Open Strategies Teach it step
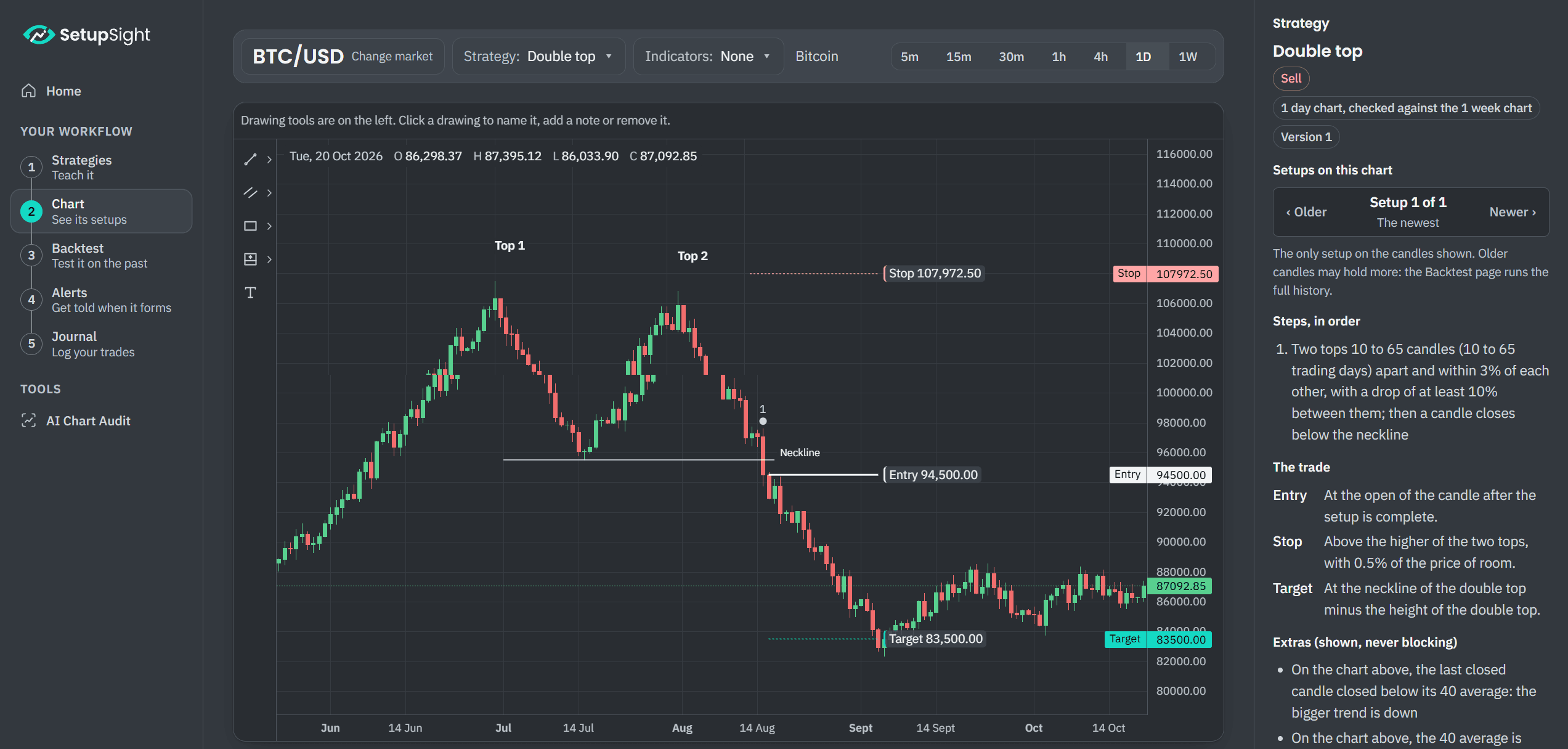The height and width of the screenshot is (749, 1568). [102, 167]
